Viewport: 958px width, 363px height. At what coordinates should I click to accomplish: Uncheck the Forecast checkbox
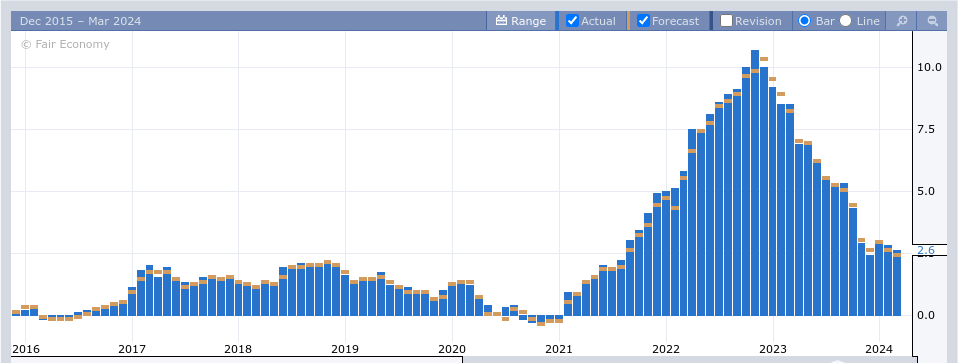point(643,21)
